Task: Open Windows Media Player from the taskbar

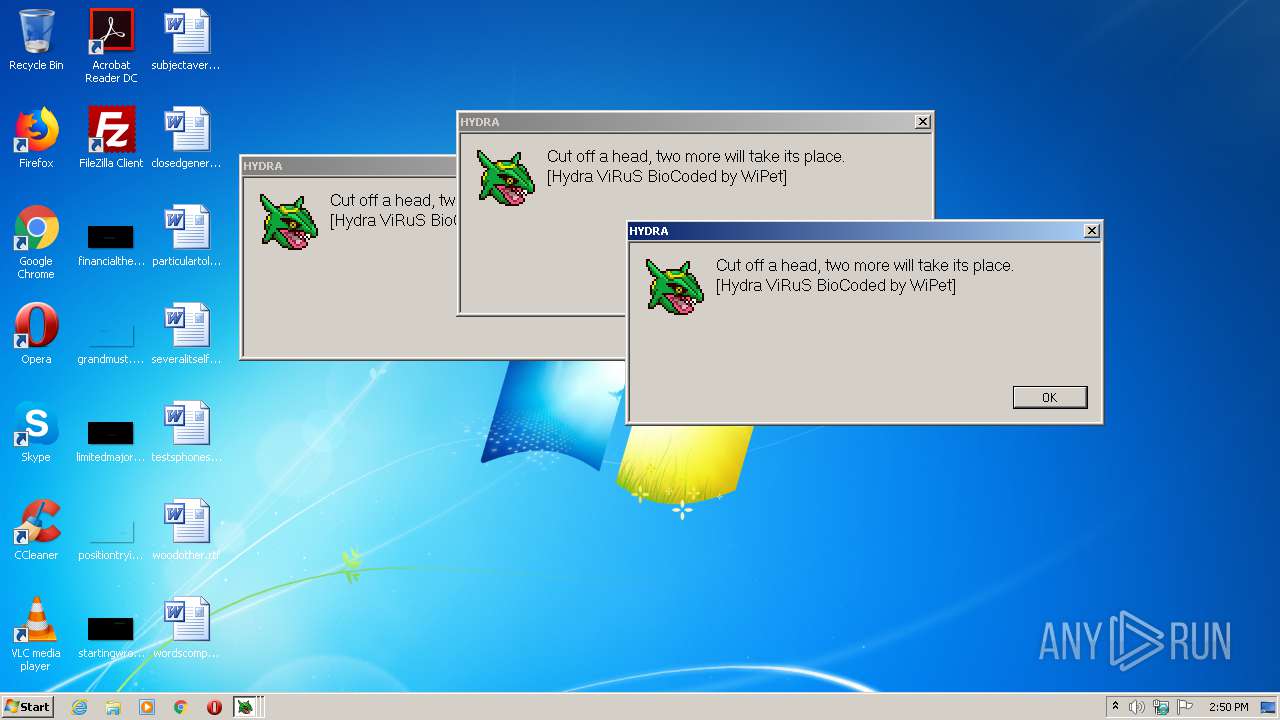Action: [147, 707]
